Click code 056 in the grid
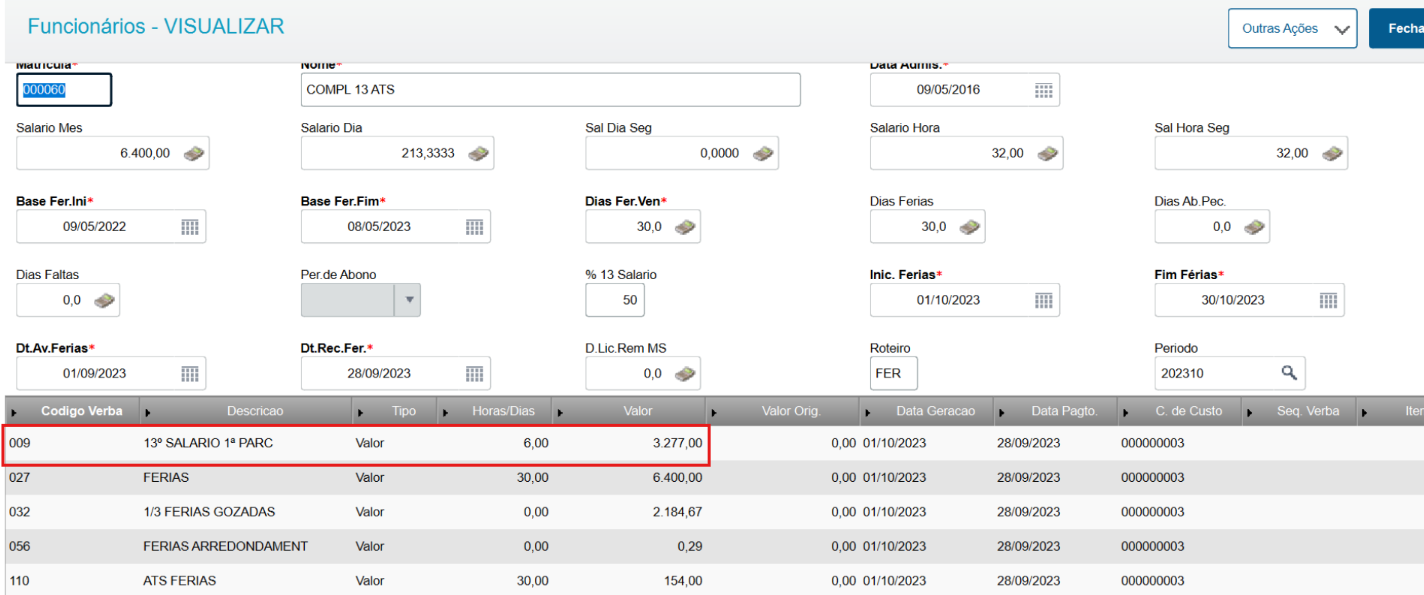1424x595 pixels. [x=19, y=546]
